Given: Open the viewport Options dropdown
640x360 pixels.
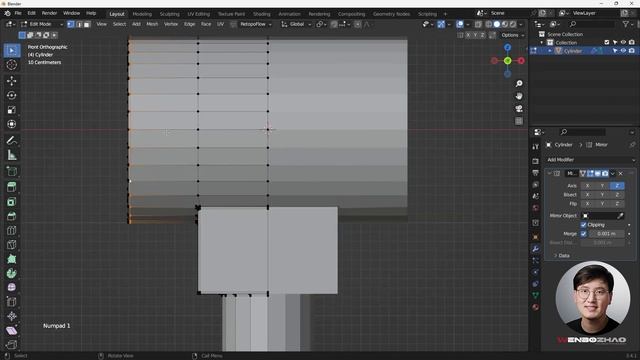Looking at the screenshot, I should click(x=512, y=36).
